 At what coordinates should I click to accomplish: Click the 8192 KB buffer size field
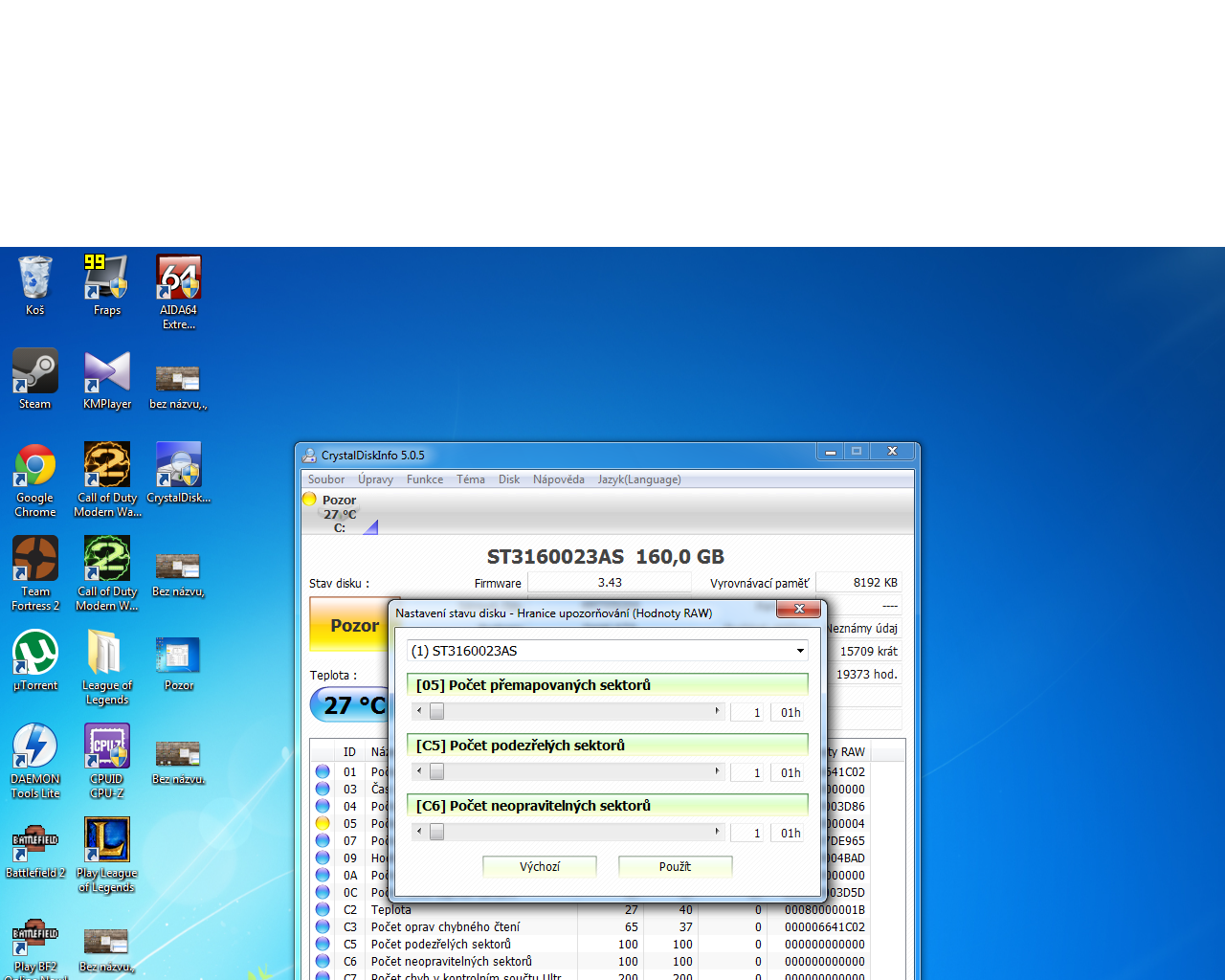(858, 582)
